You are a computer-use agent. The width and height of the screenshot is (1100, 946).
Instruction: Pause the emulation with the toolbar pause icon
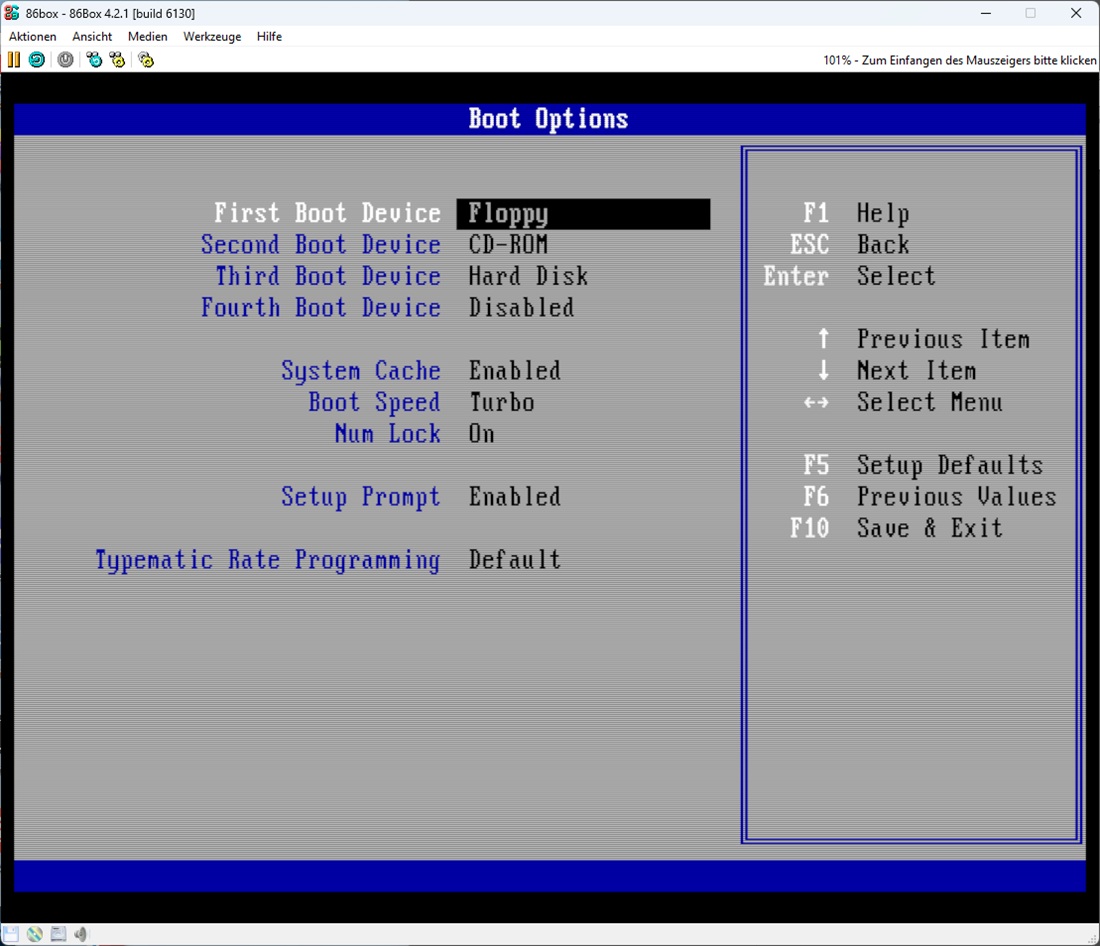click(x=14, y=60)
